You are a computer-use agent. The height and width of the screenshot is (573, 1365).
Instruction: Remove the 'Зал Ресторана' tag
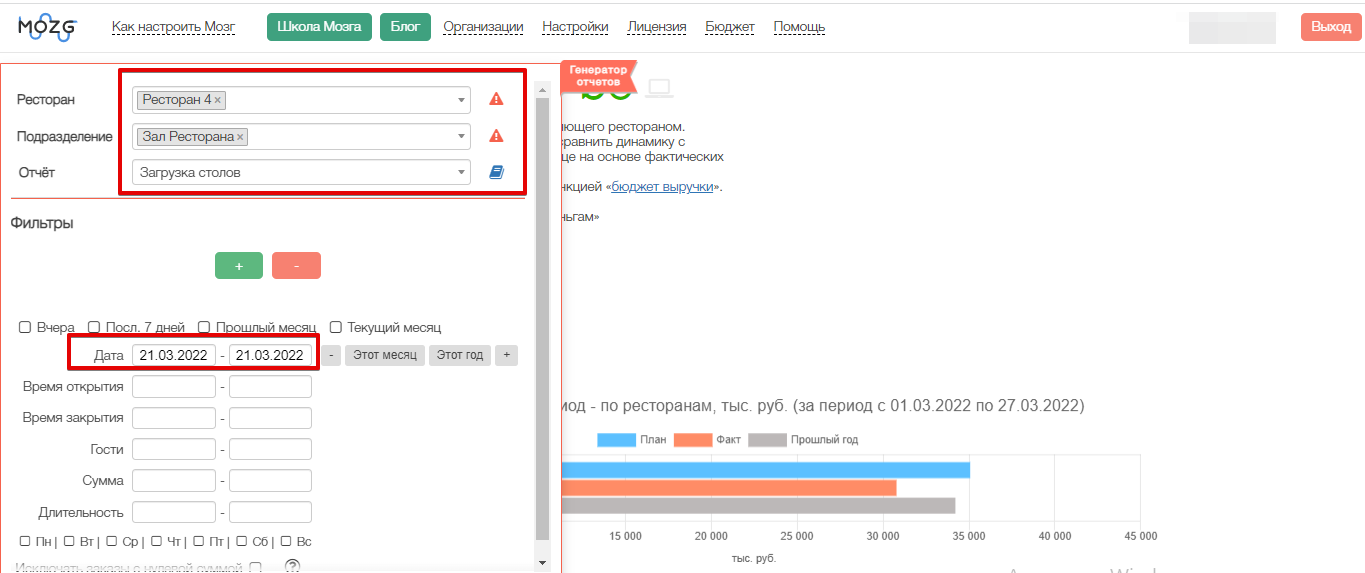coord(241,137)
